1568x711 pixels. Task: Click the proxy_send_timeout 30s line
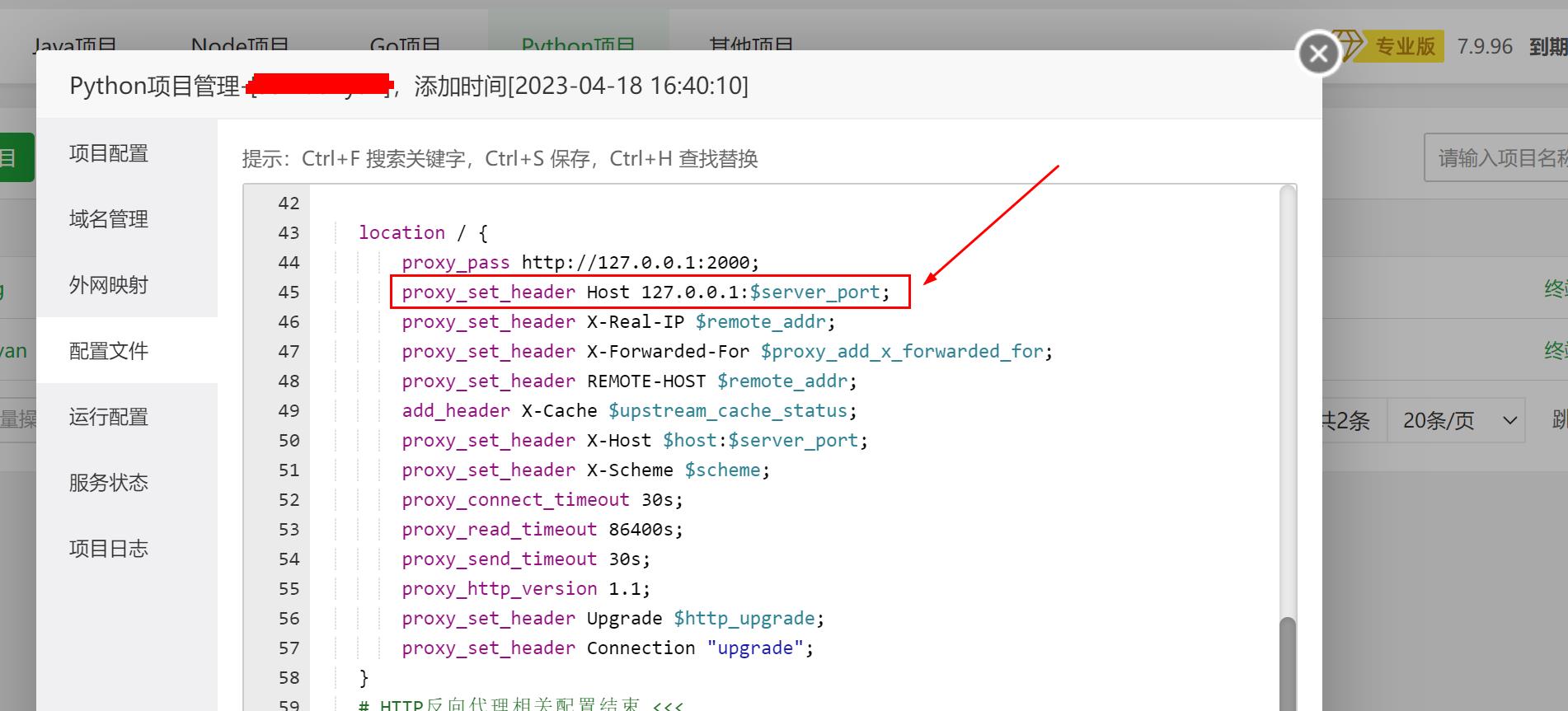tap(526, 559)
